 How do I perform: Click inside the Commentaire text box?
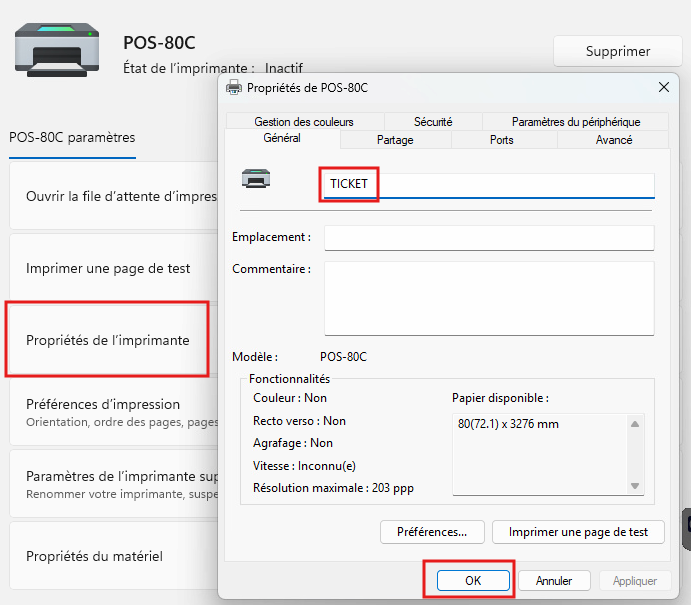point(488,298)
